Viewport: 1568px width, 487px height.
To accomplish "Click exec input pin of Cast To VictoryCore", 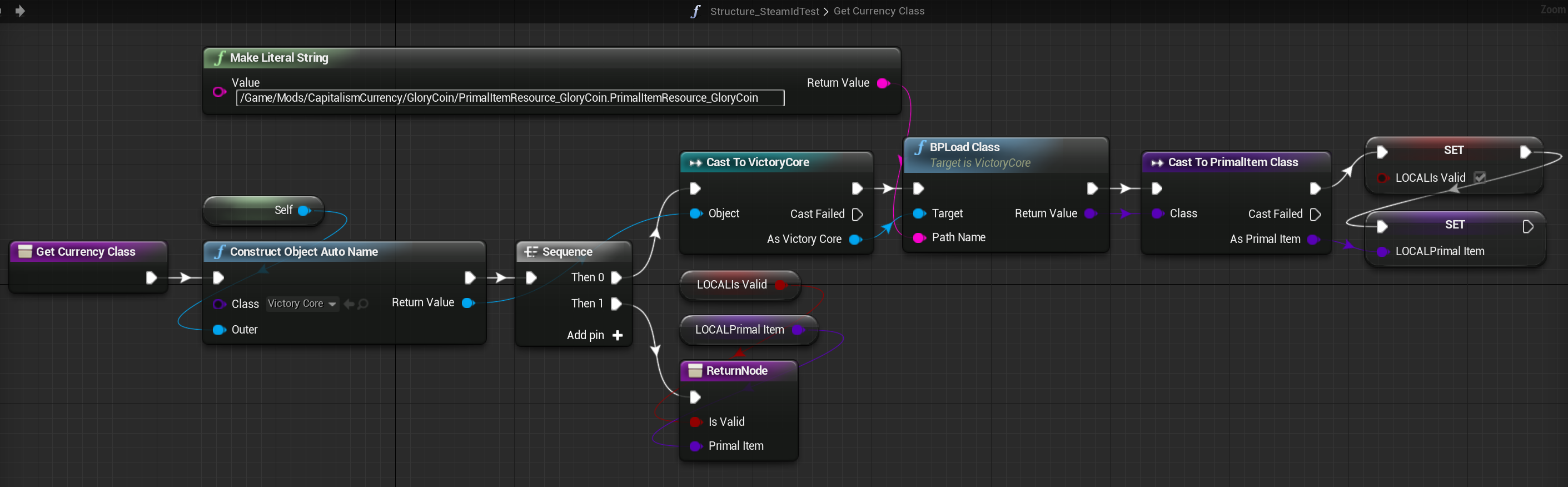I will (695, 188).
